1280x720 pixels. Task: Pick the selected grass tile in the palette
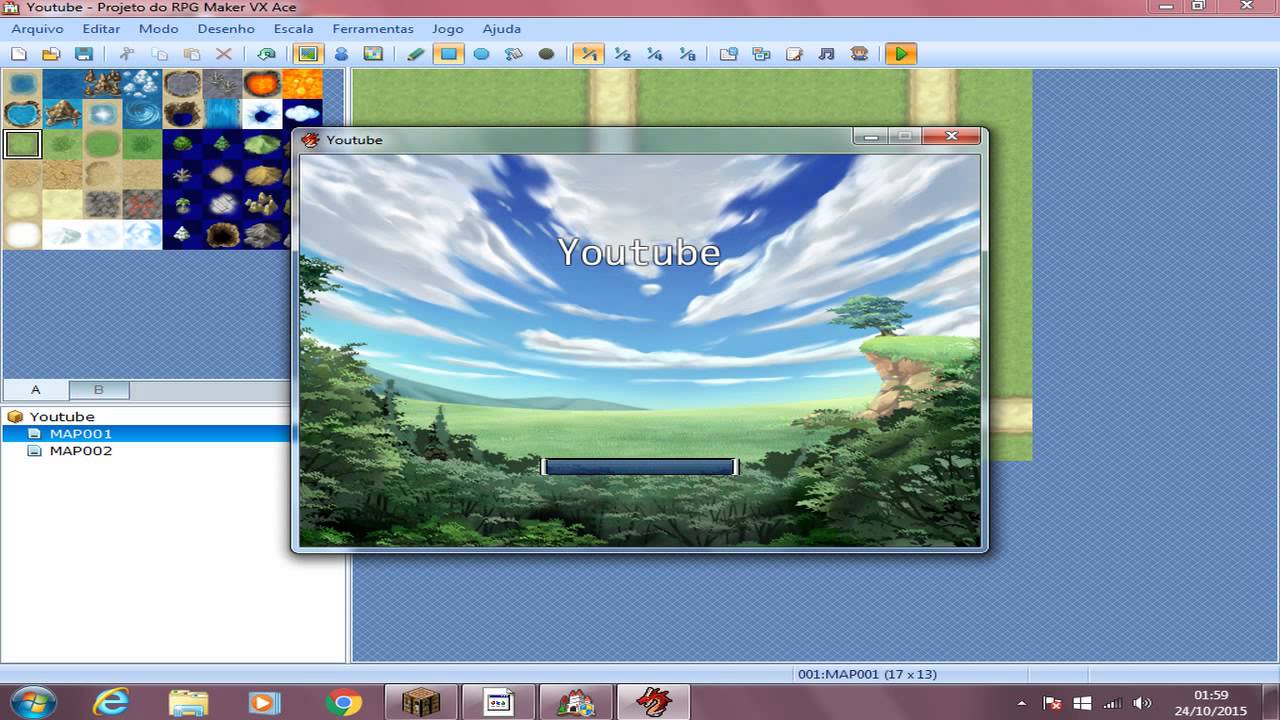22,144
